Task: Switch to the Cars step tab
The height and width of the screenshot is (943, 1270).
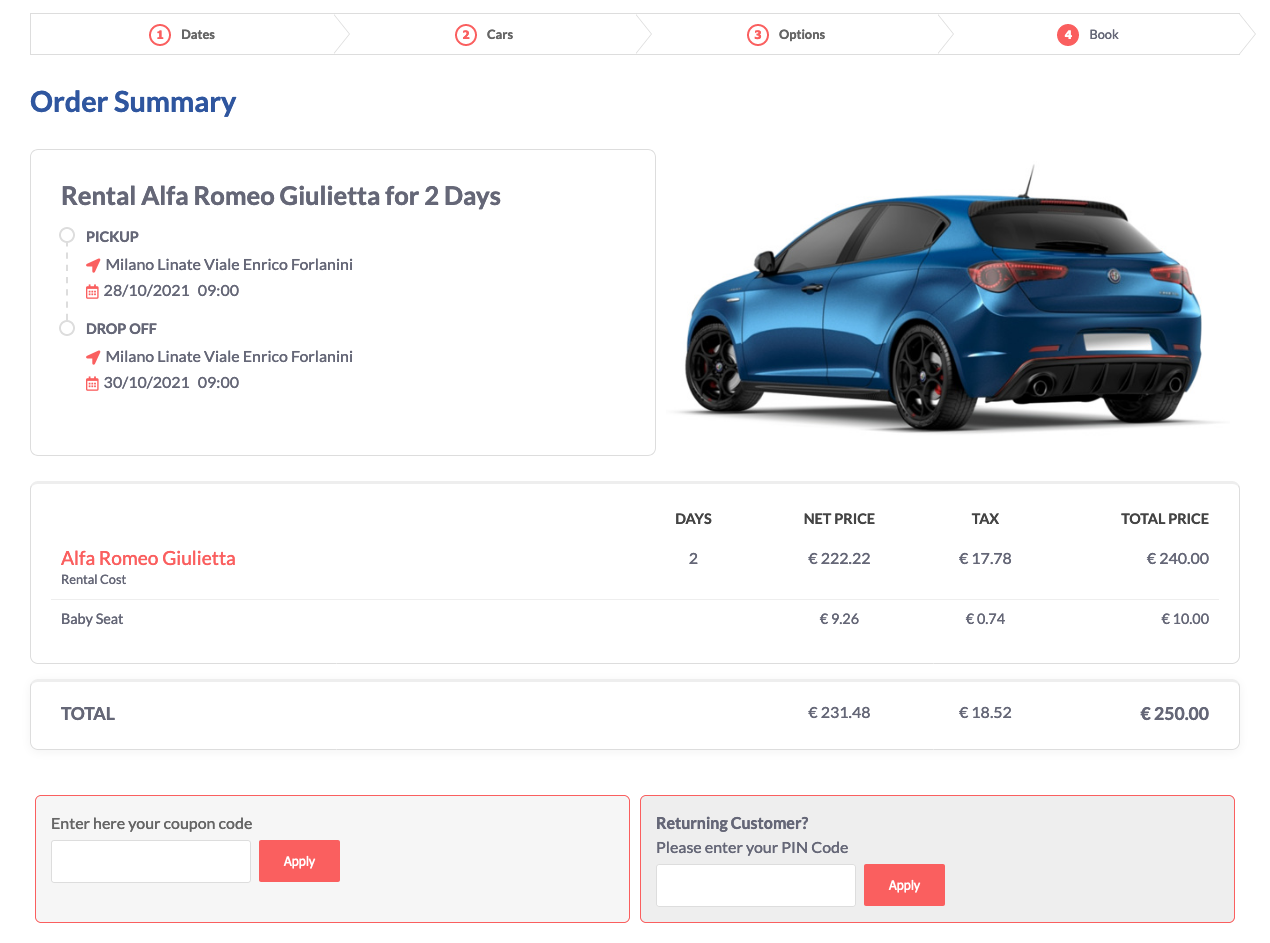Action: click(498, 34)
